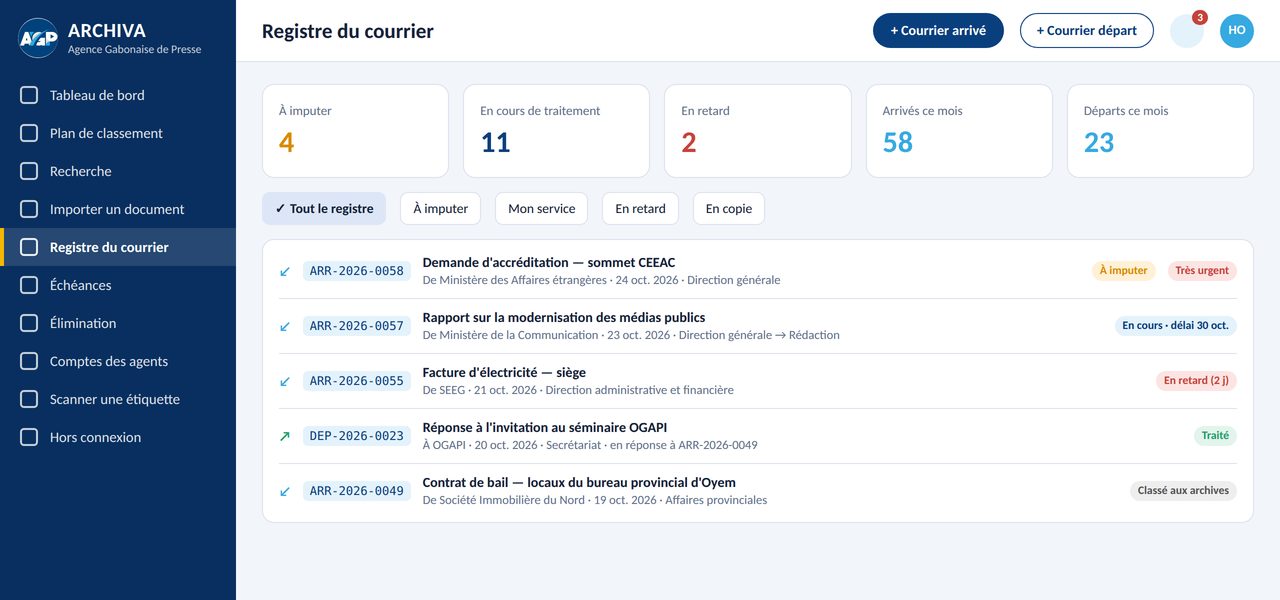Click reference ARR-2026-0055
The width and height of the screenshot is (1280, 600).
click(357, 381)
